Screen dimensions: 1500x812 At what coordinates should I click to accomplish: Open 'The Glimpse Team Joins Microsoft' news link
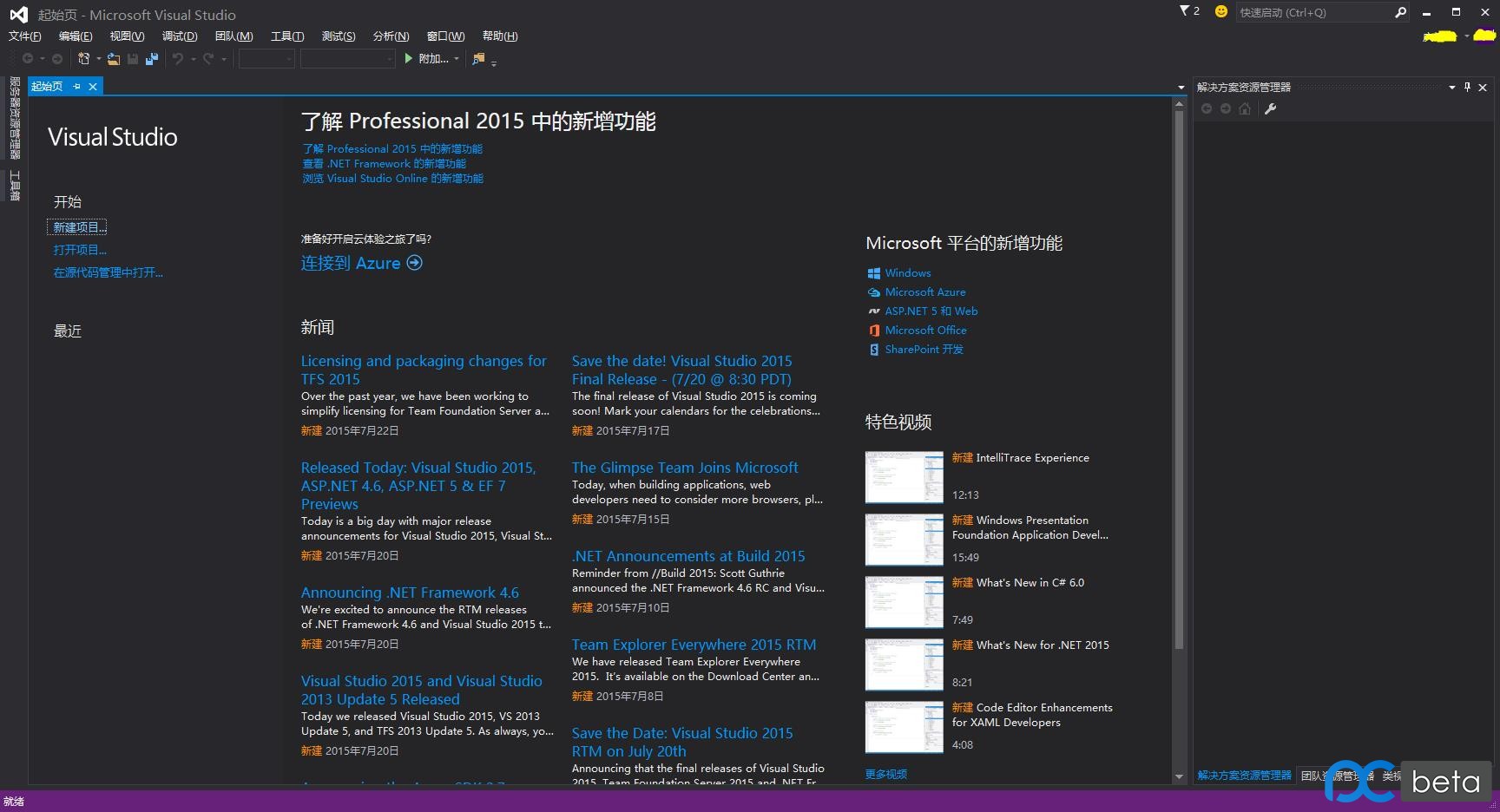point(685,468)
